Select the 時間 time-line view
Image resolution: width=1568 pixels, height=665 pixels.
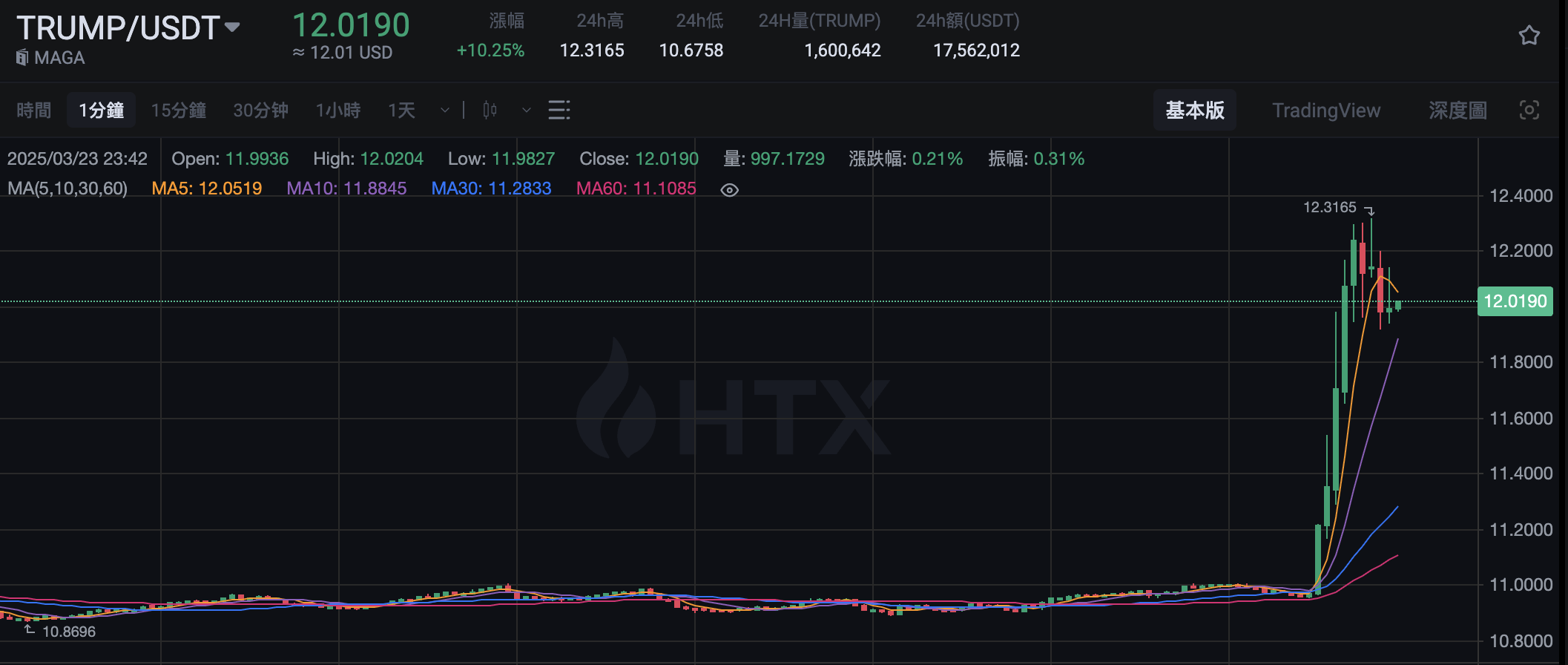tap(34, 111)
